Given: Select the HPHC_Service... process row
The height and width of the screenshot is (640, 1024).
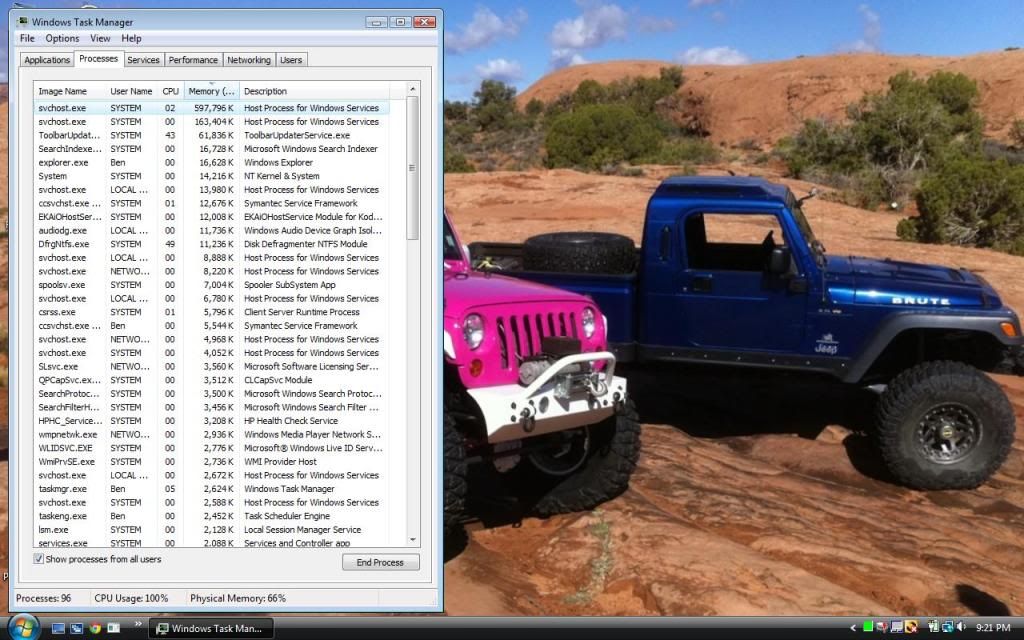Looking at the screenshot, I should (212, 421).
